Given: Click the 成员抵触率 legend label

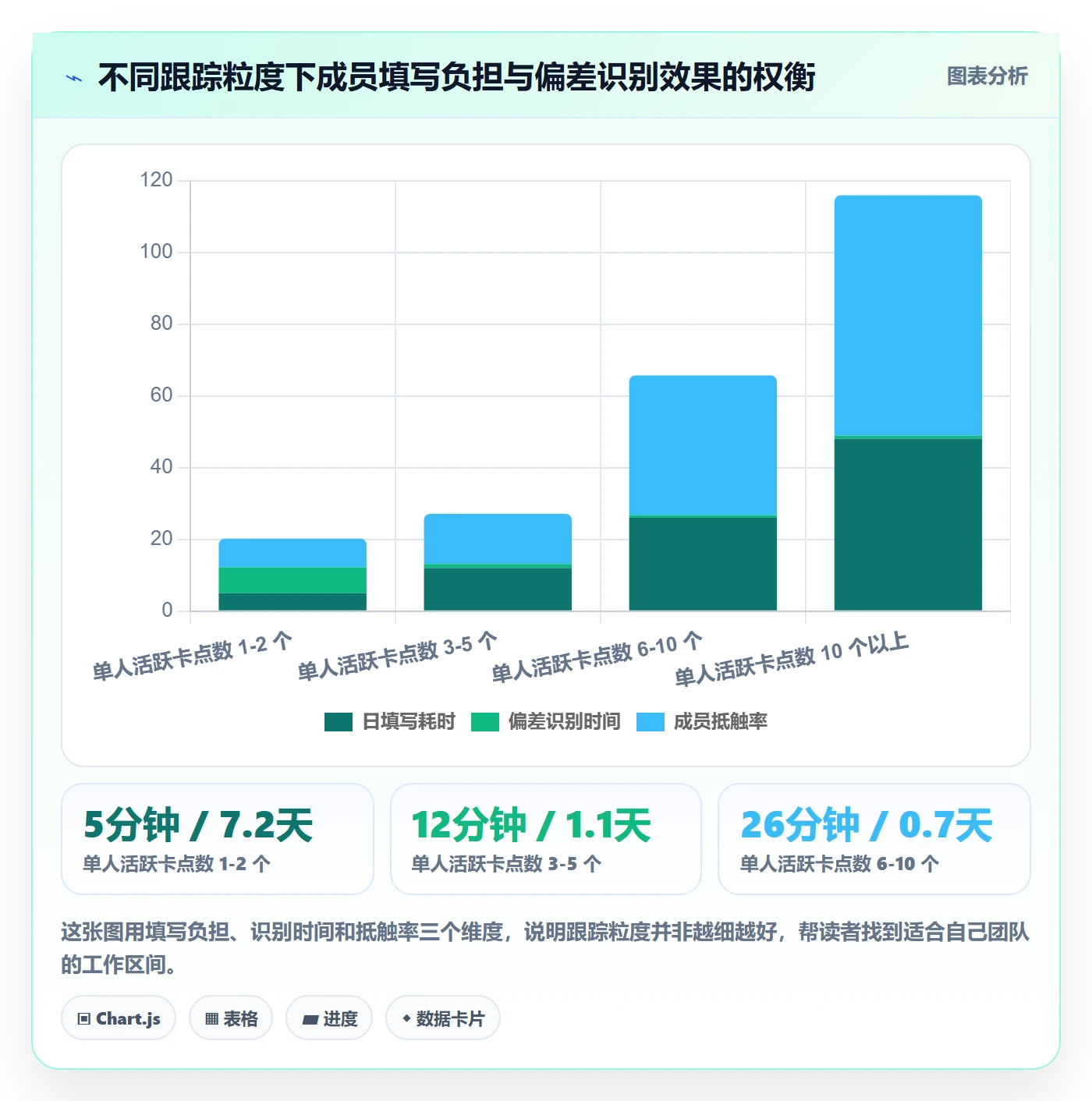Looking at the screenshot, I should (721, 722).
